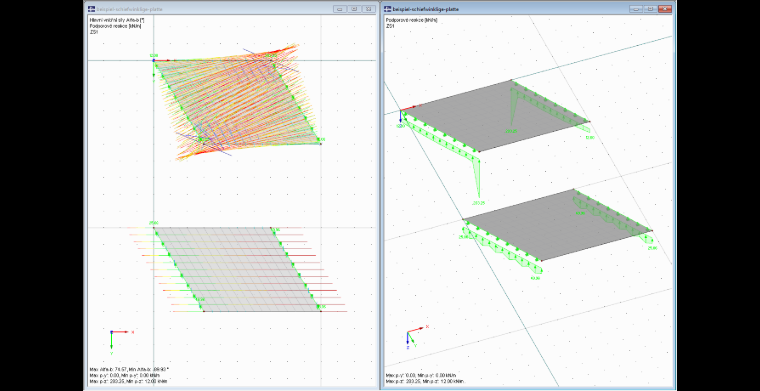Click the 'ZS1' load case label in left window
The height and width of the screenshot is (391, 760).
click(93, 31)
